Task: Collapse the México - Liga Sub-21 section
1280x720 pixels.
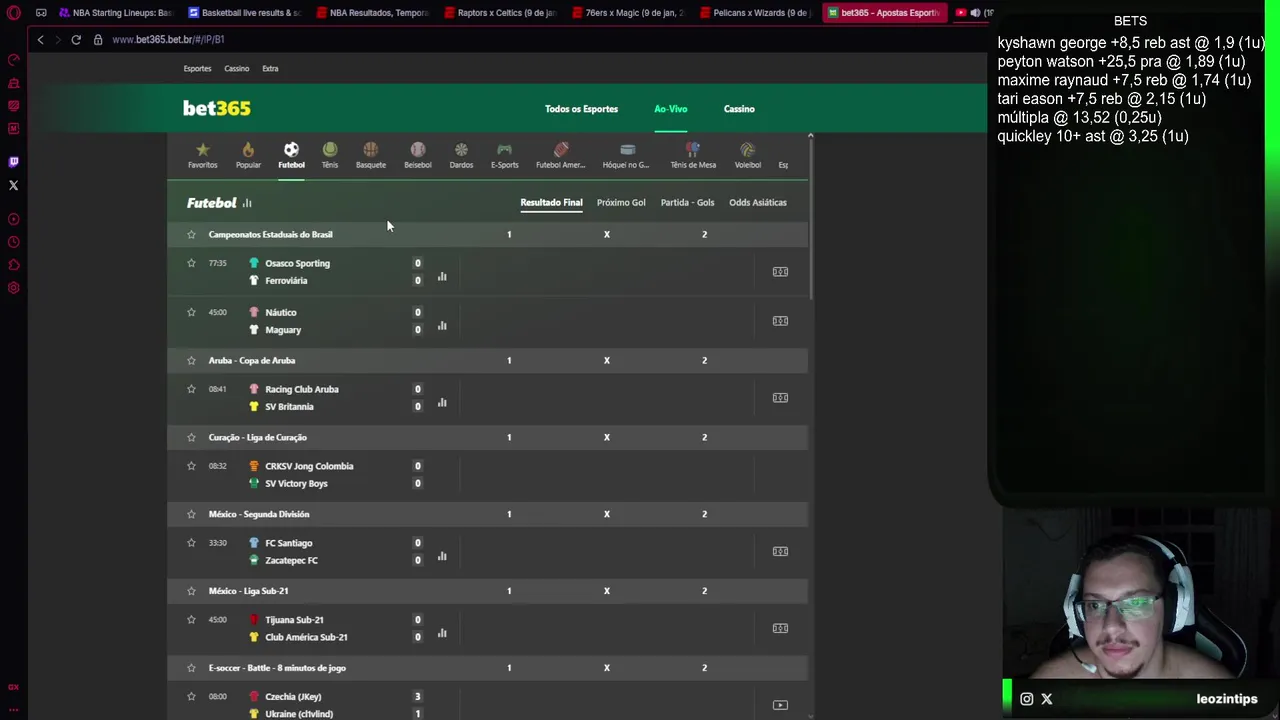Action: pyautogui.click(x=248, y=591)
